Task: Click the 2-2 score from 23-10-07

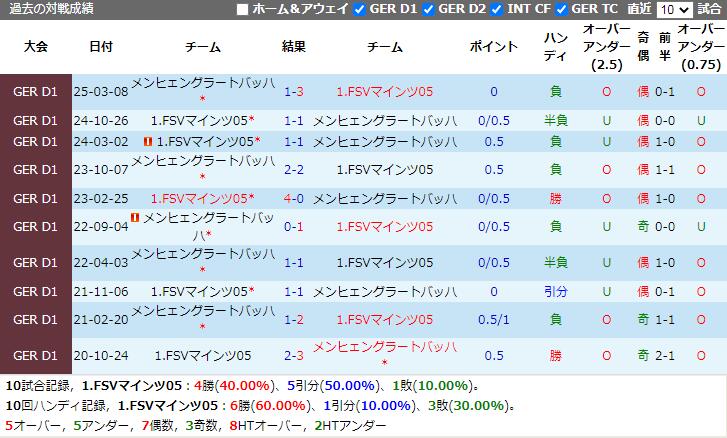Action: 294,170
